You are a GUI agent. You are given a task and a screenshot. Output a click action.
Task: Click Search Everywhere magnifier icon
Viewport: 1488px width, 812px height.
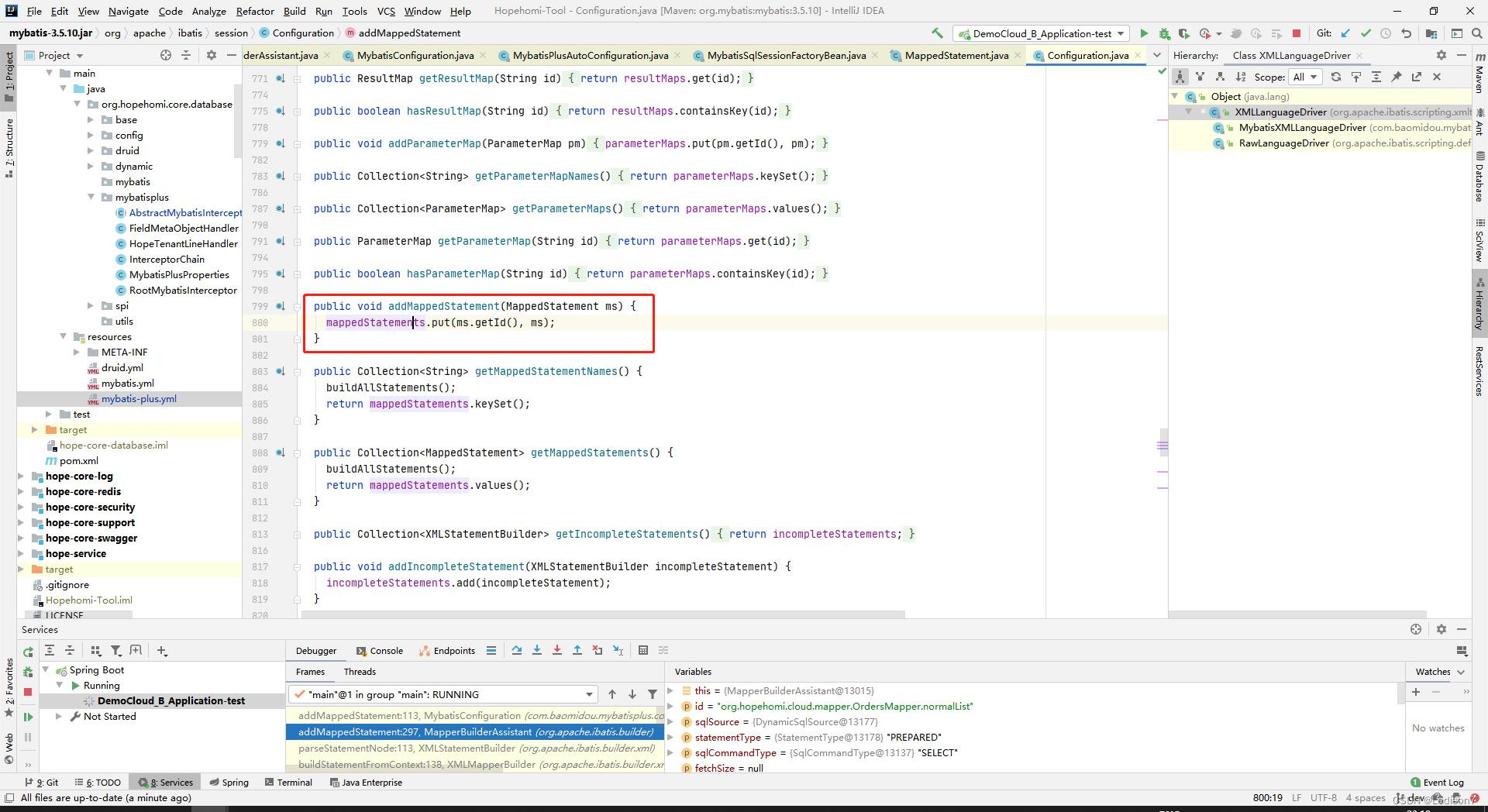click(x=1477, y=33)
